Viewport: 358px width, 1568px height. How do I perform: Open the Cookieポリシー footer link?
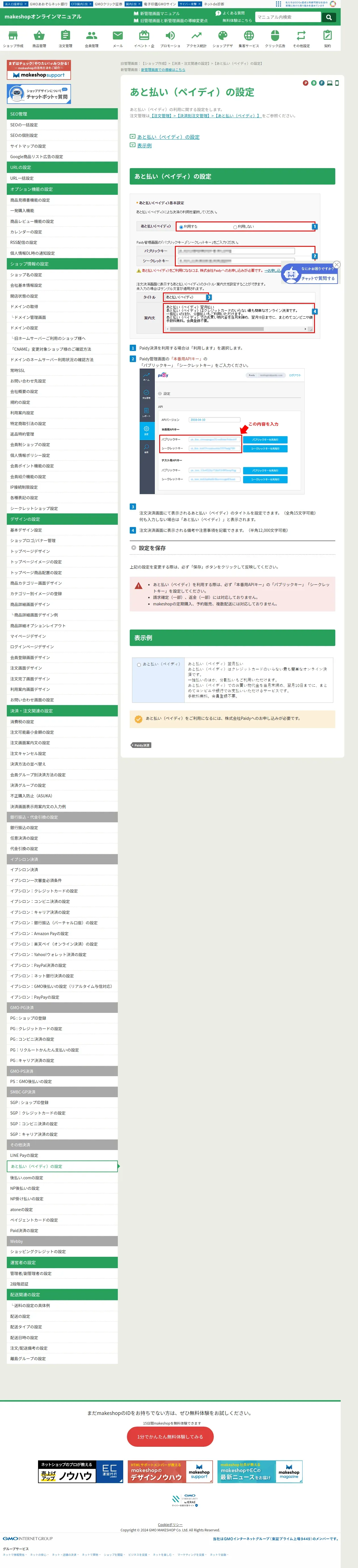pyautogui.click(x=170, y=1525)
